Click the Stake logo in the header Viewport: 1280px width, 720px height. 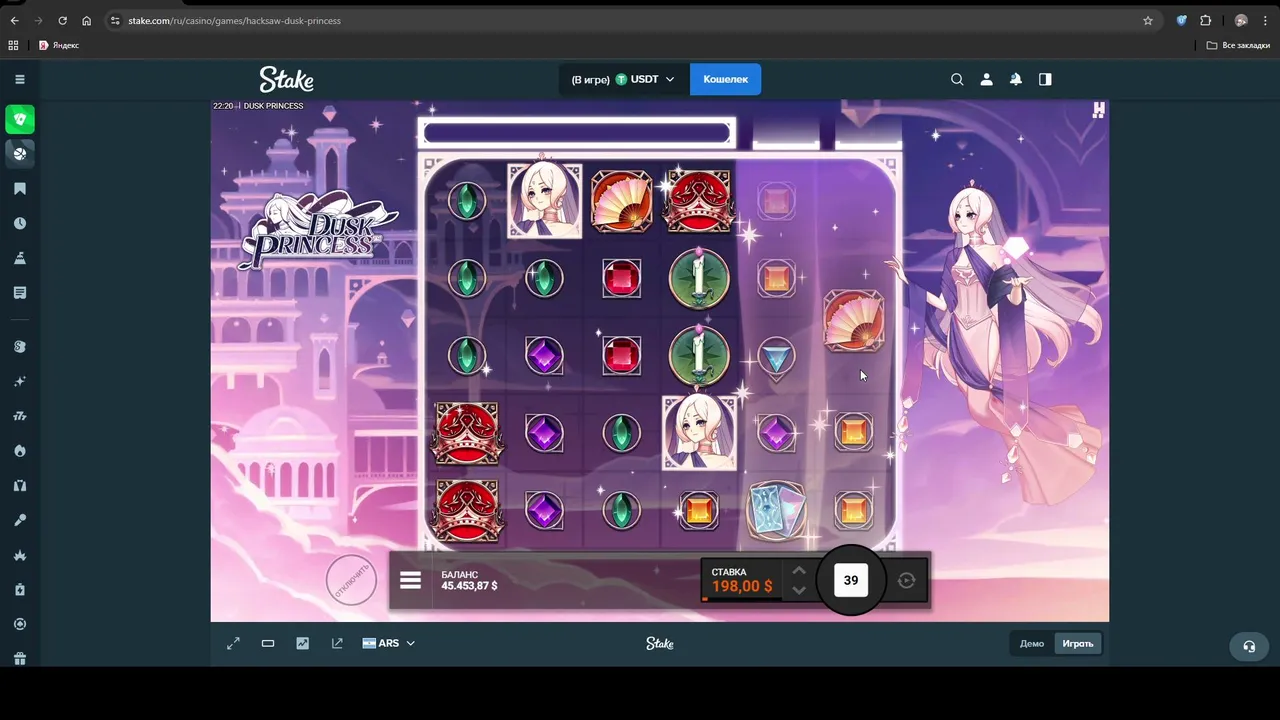pos(286,79)
